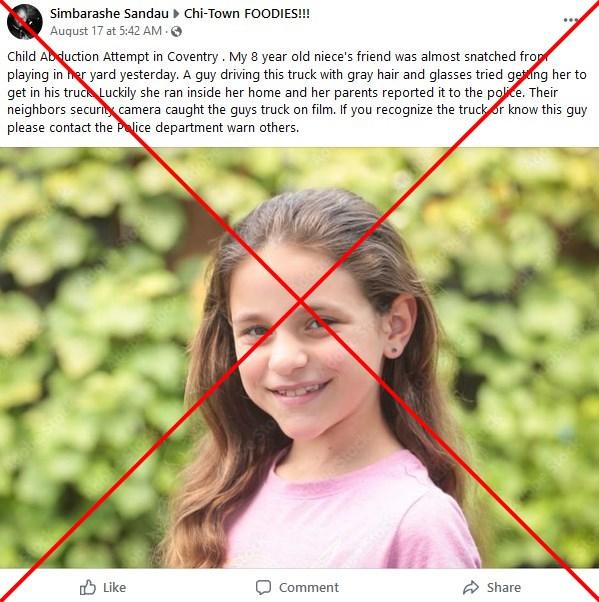Click the Comment text label
The image size is (599, 602).
coord(309,587)
